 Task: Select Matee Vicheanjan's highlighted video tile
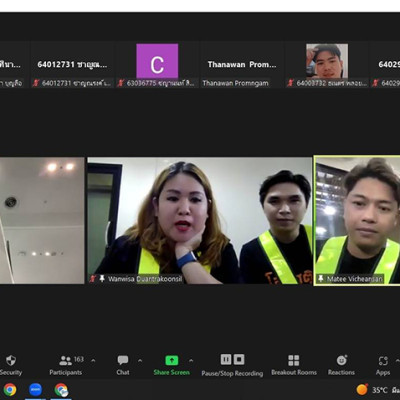pyautogui.click(x=357, y=220)
